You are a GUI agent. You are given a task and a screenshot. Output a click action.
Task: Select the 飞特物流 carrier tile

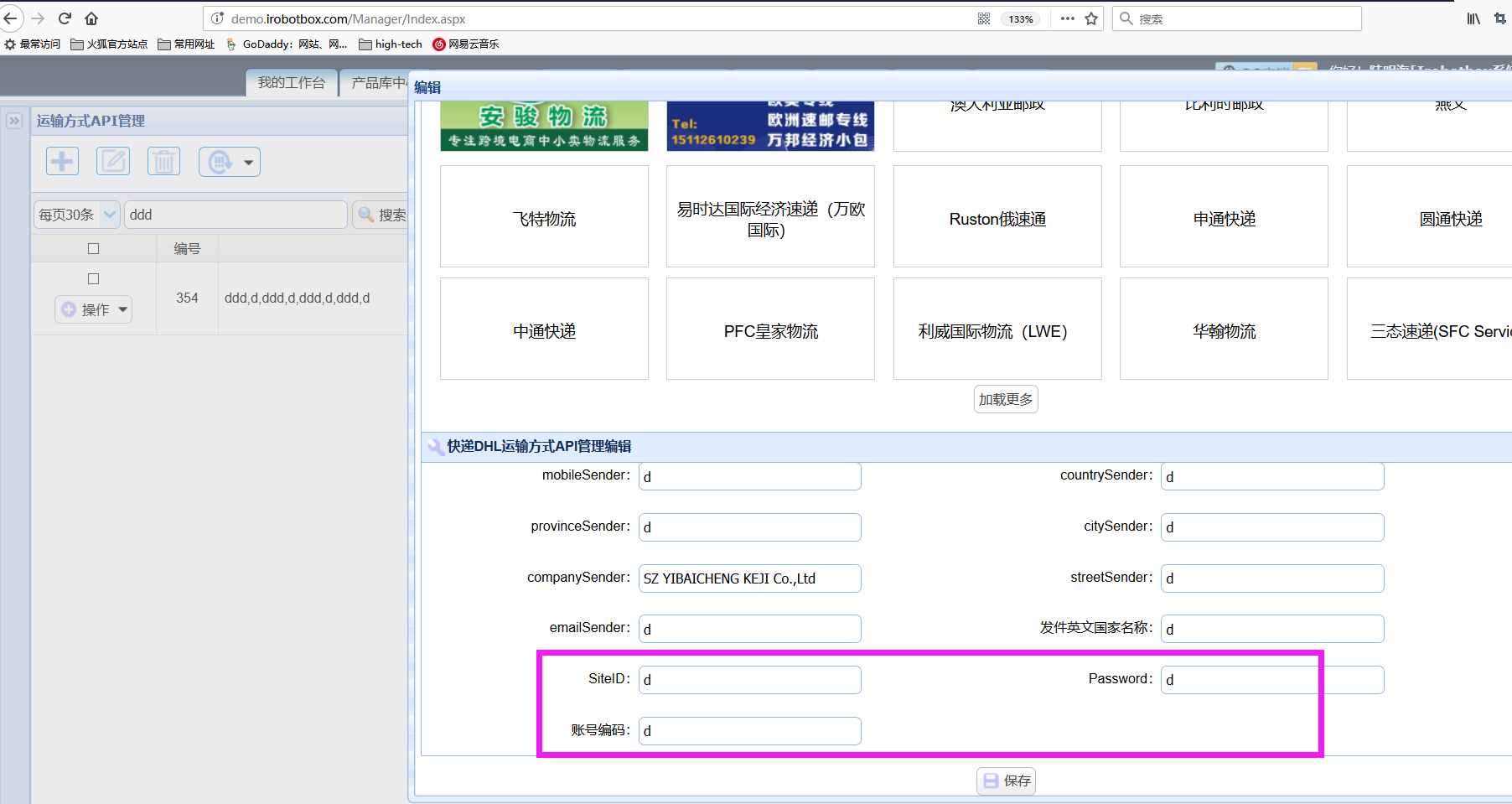click(544, 216)
